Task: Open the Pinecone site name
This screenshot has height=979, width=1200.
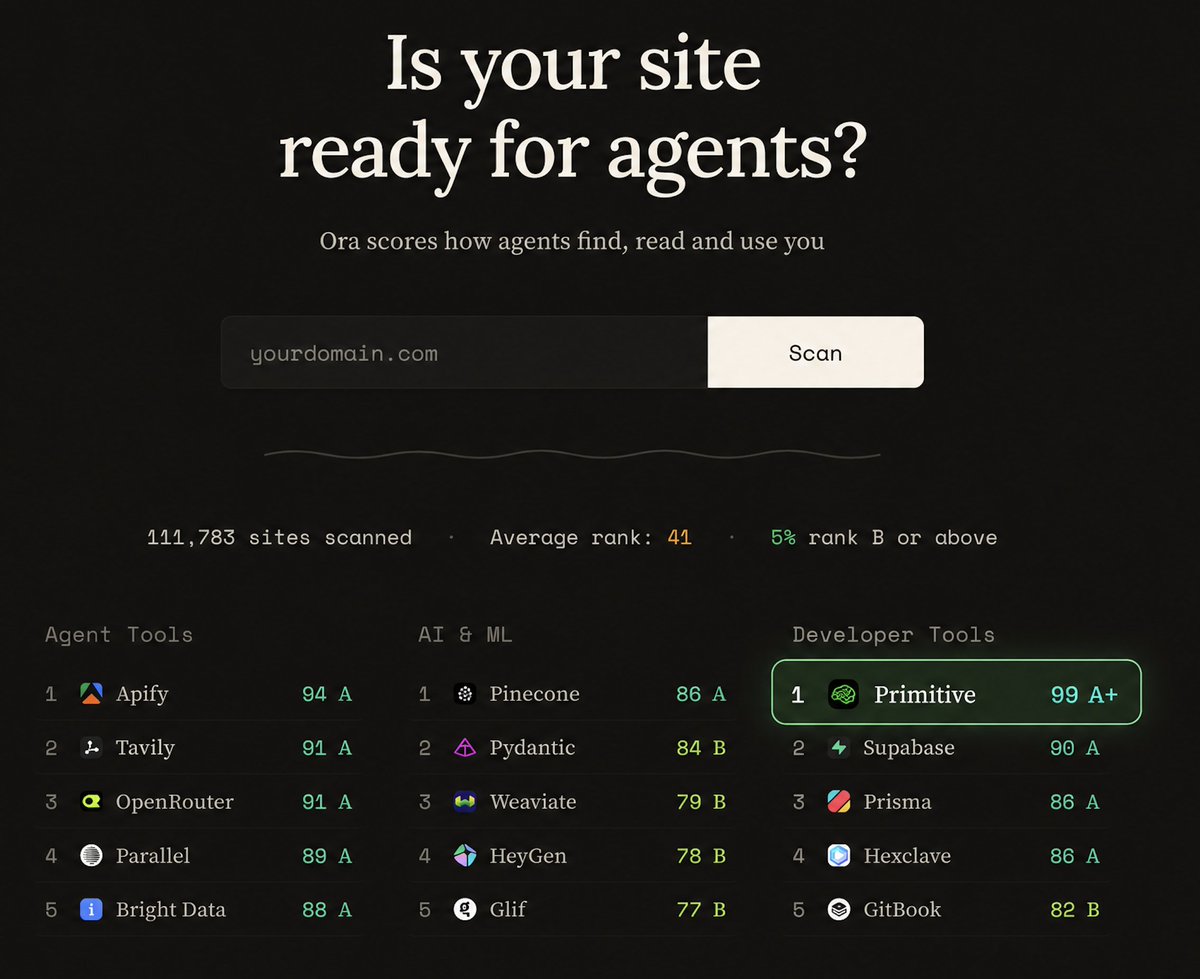Action: 535,694
